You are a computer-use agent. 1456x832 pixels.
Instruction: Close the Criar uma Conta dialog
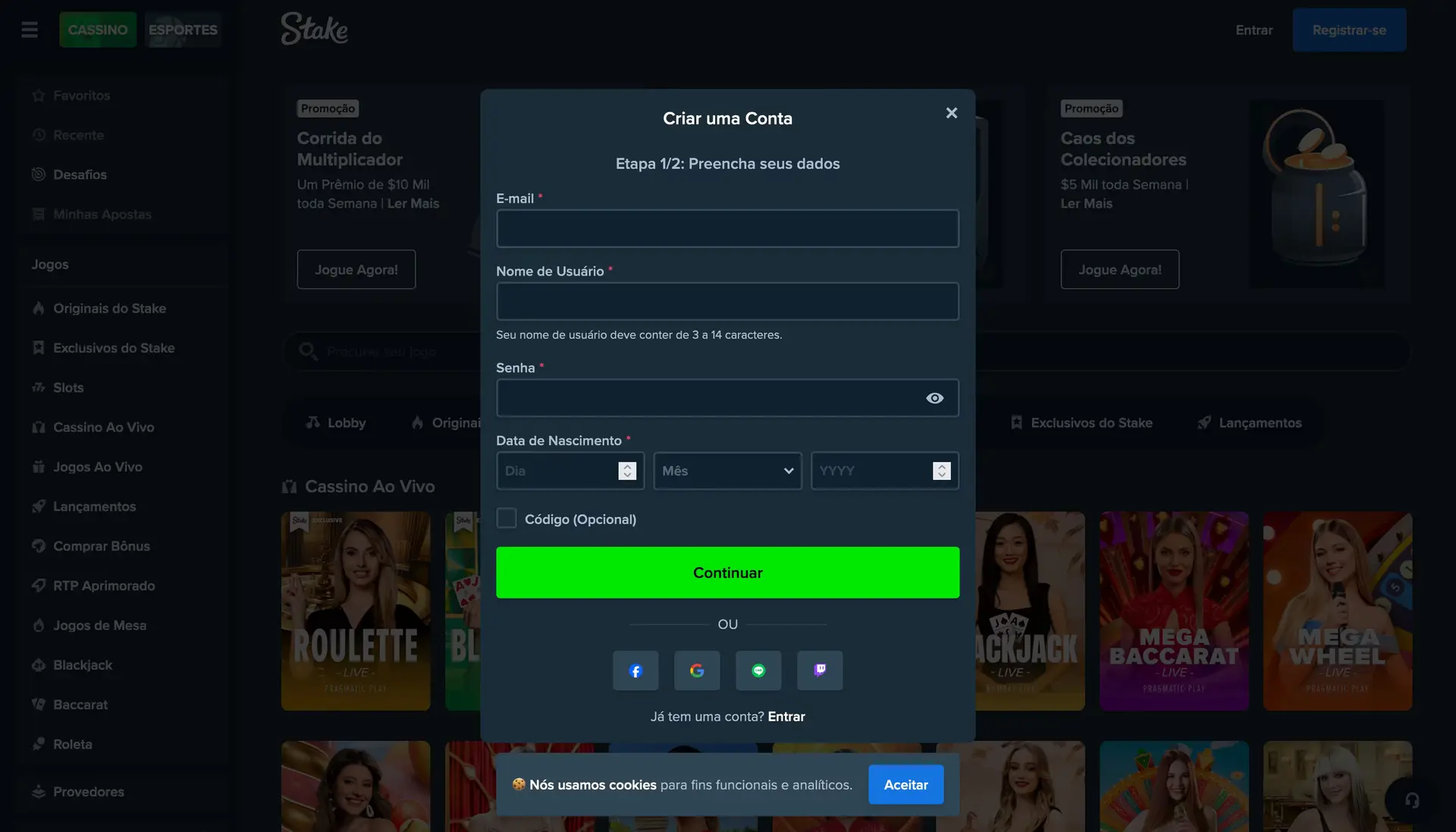[x=952, y=113]
